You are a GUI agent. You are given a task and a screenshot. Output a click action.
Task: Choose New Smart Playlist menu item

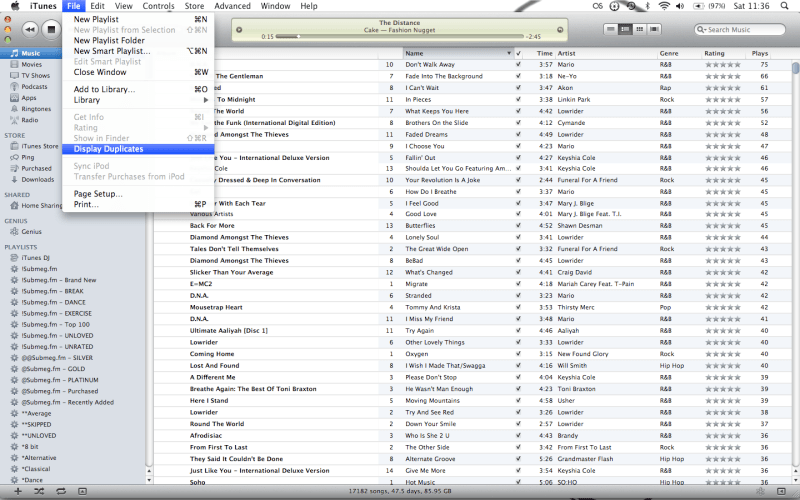(x=112, y=51)
